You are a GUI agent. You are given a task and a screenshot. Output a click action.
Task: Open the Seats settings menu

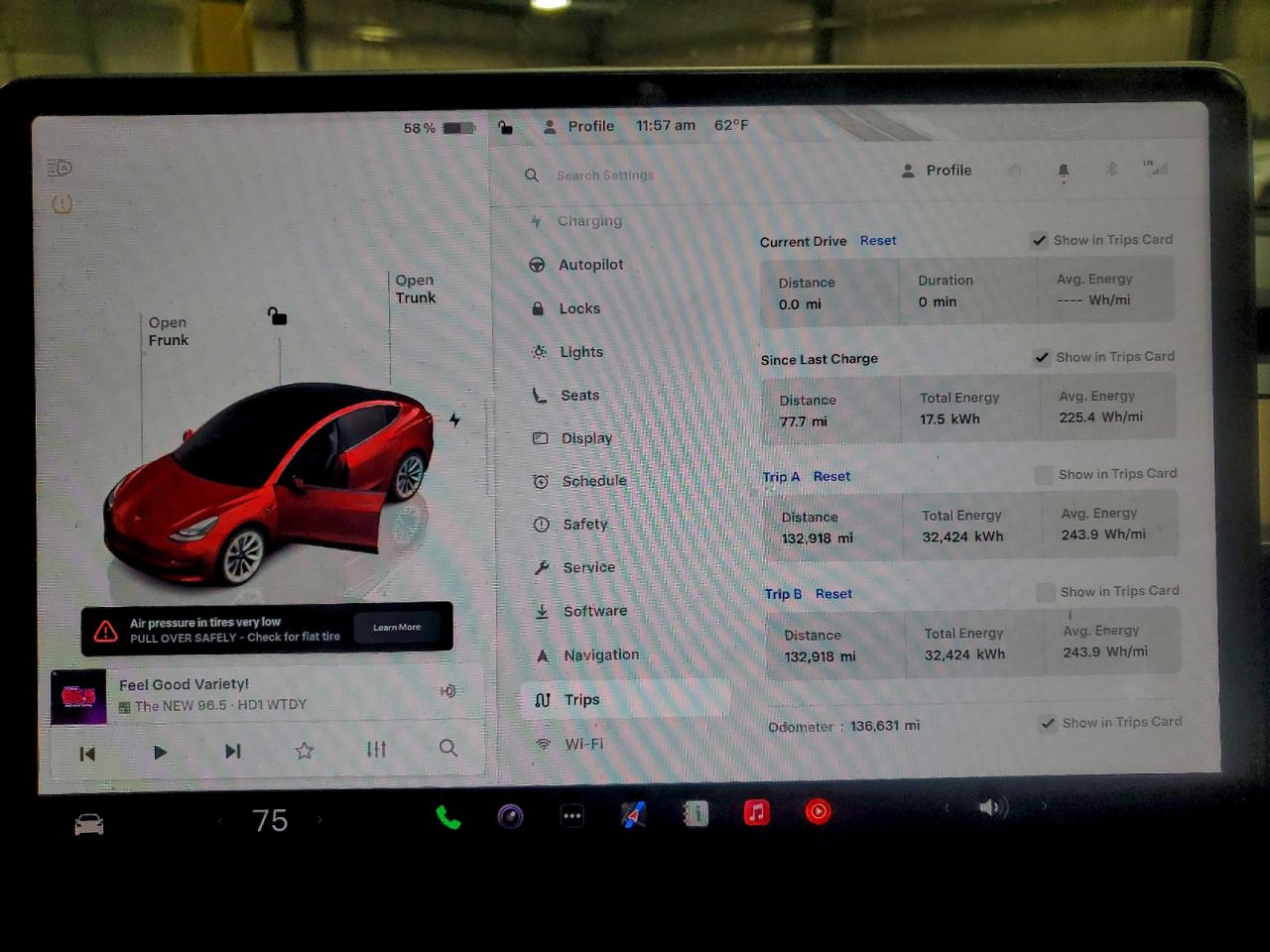pos(567,395)
